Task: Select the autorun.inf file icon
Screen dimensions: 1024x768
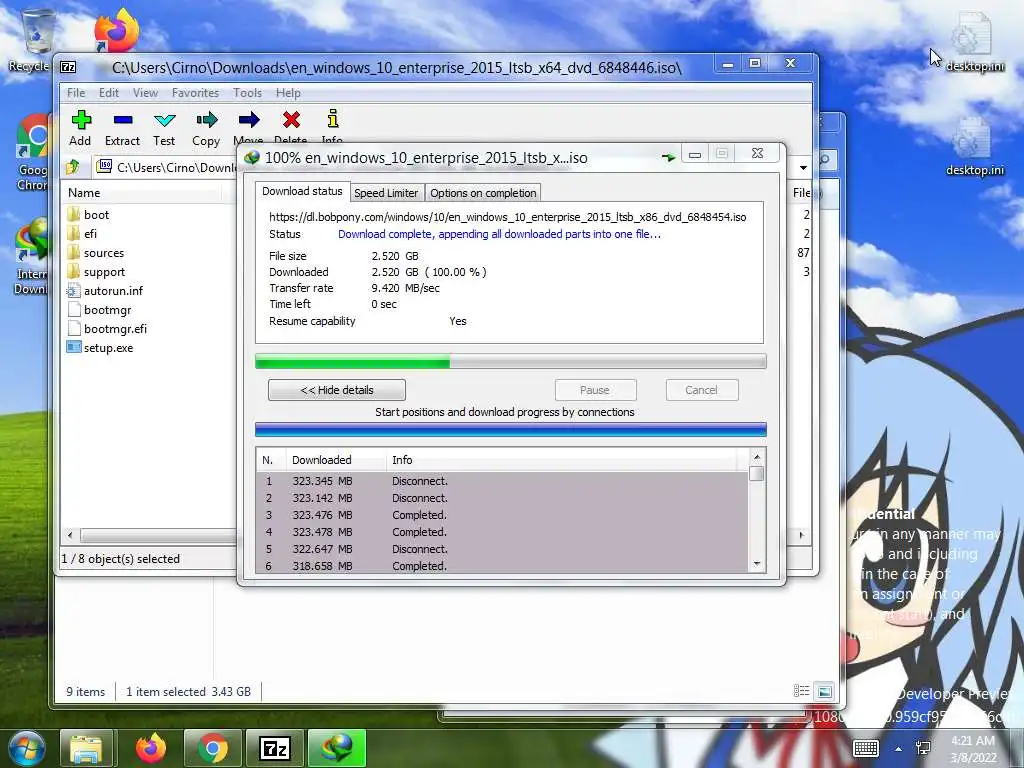Action: [73, 291]
